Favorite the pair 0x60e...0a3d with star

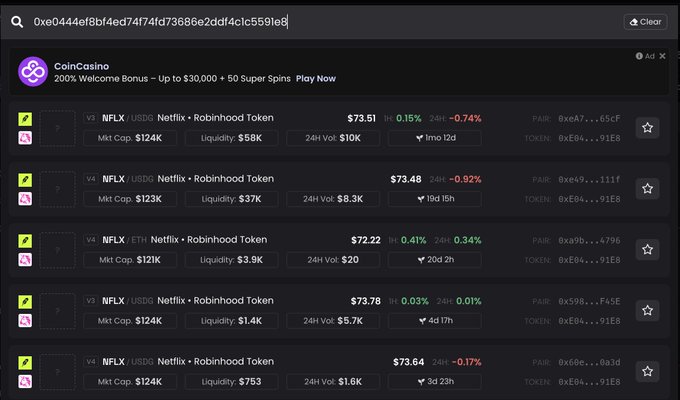[647, 371]
